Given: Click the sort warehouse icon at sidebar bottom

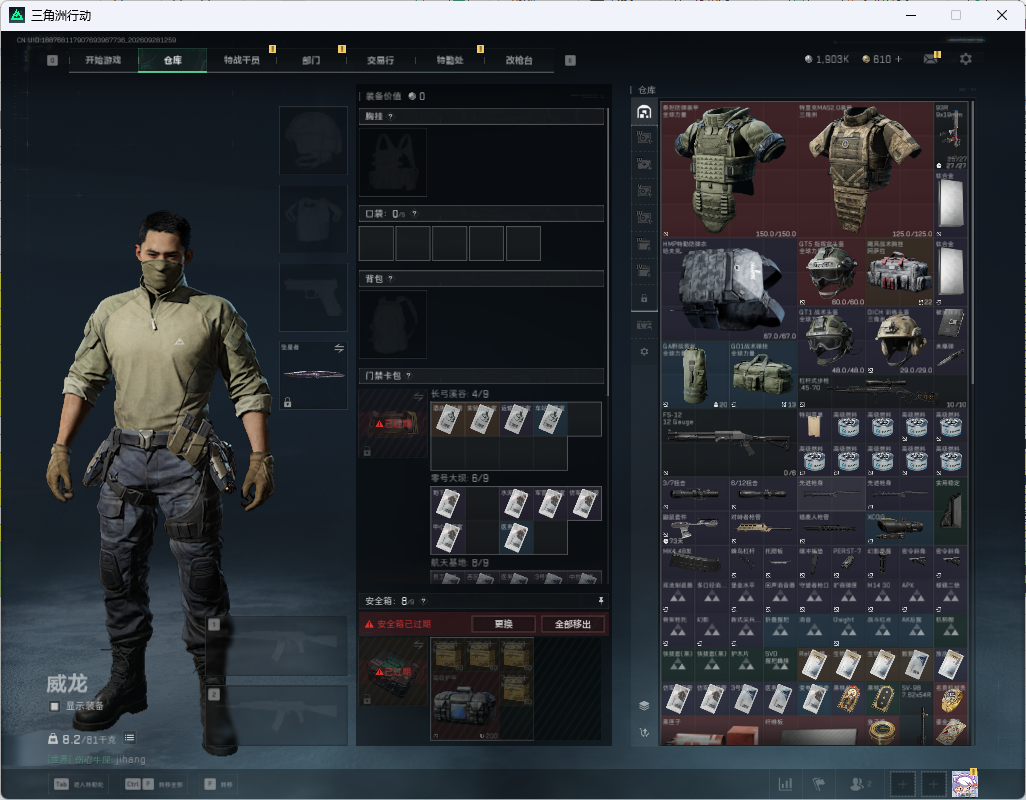Looking at the screenshot, I should point(644,732).
